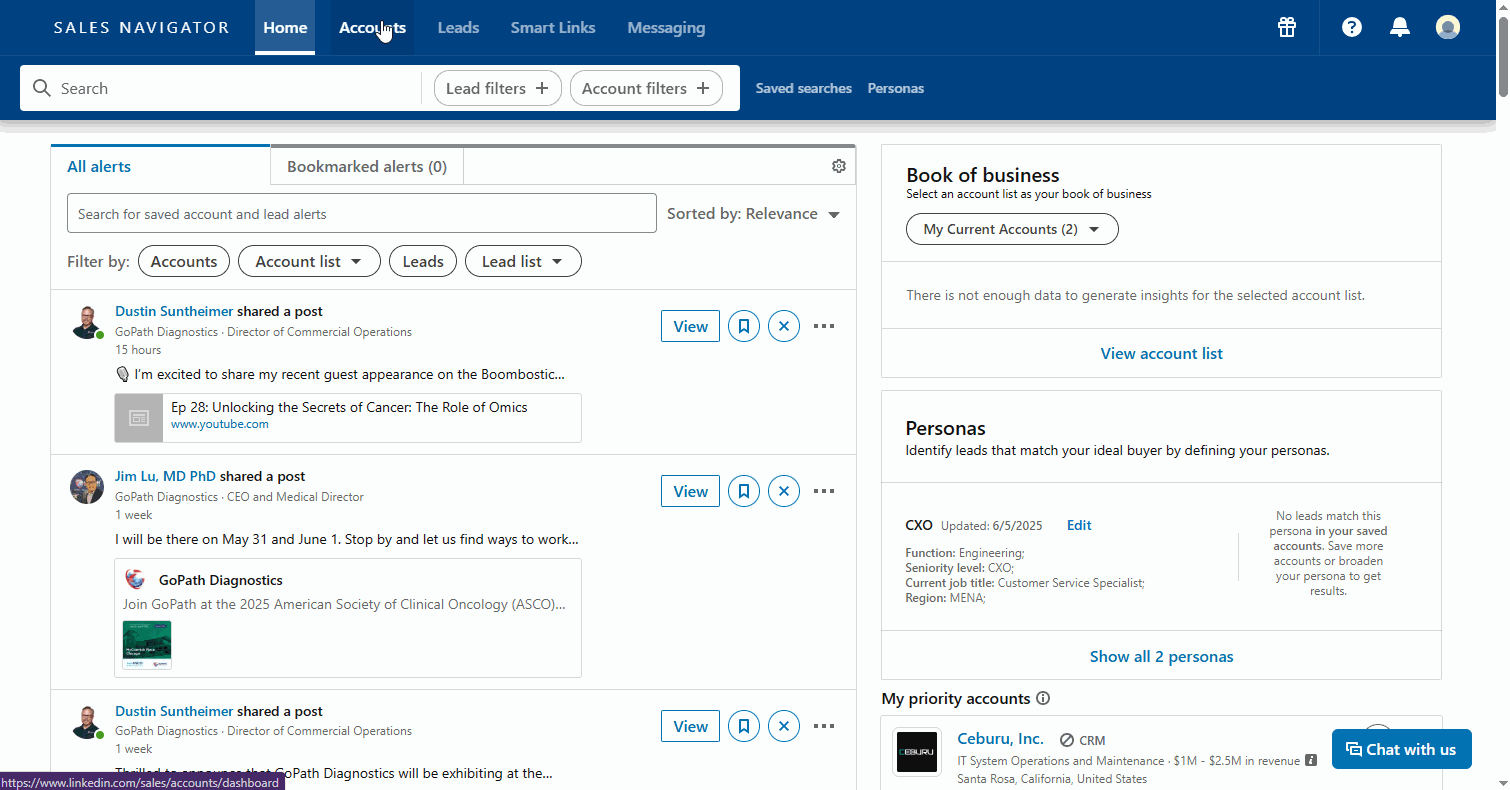Expand the Account list filter dropdown
This screenshot has height=790, width=1510.
[309, 261]
